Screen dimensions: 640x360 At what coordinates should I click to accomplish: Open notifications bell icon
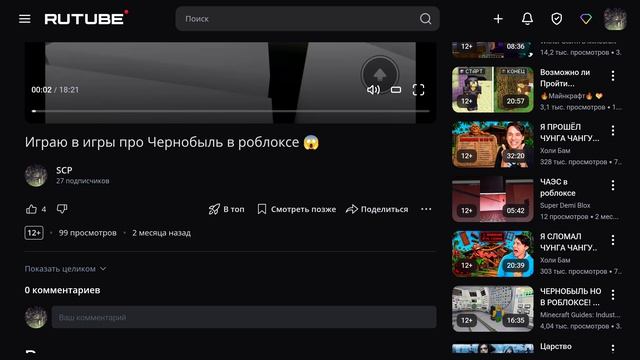[x=527, y=19]
